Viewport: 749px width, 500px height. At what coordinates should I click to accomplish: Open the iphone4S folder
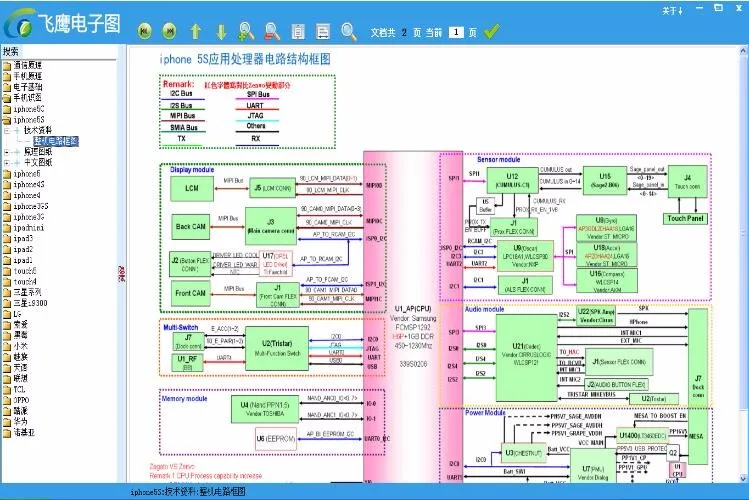23,184
